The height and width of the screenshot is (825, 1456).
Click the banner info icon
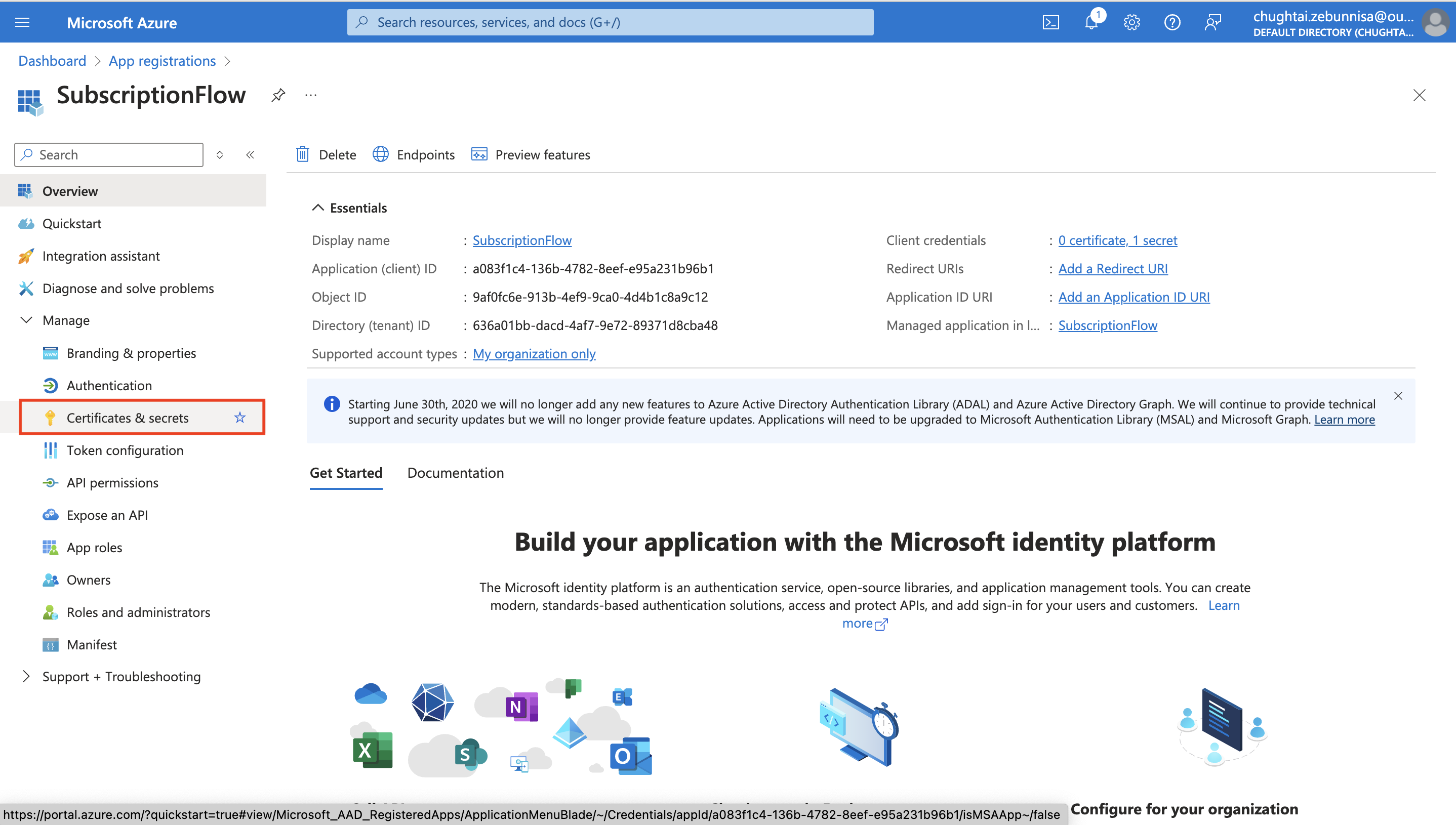(x=332, y=403)
